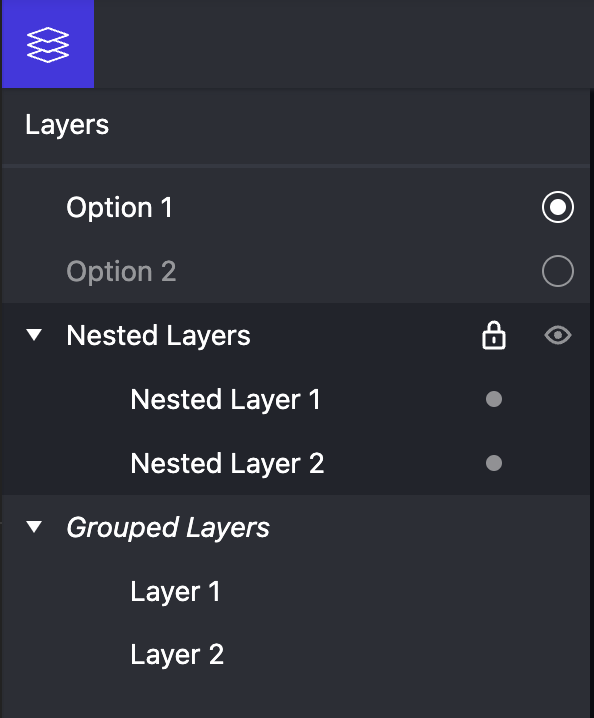Select the Option 2 radio button
This screenshot has height=718, width=594.
point(557,271)
